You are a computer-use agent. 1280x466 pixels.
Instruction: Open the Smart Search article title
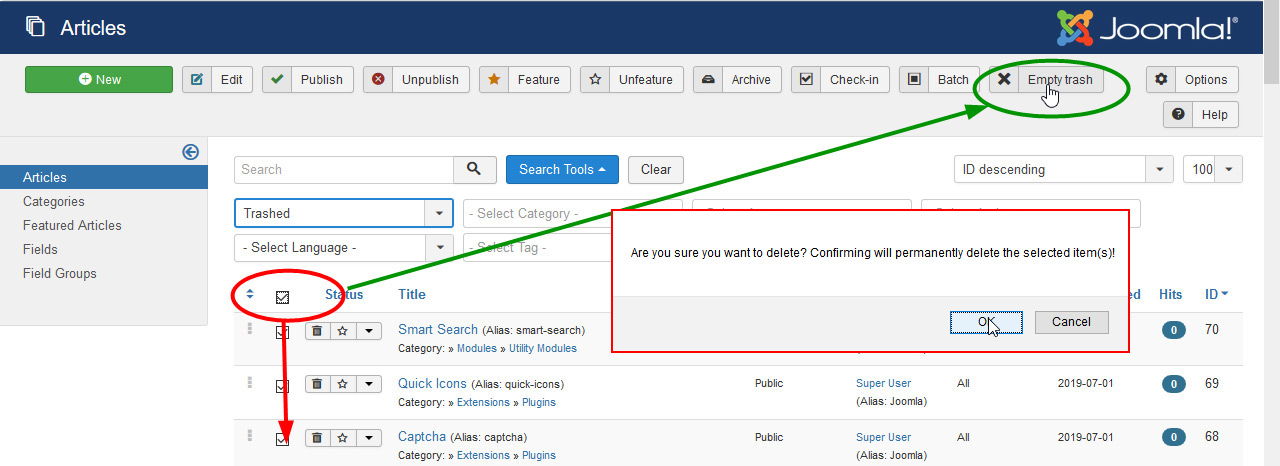pos(438,329)
